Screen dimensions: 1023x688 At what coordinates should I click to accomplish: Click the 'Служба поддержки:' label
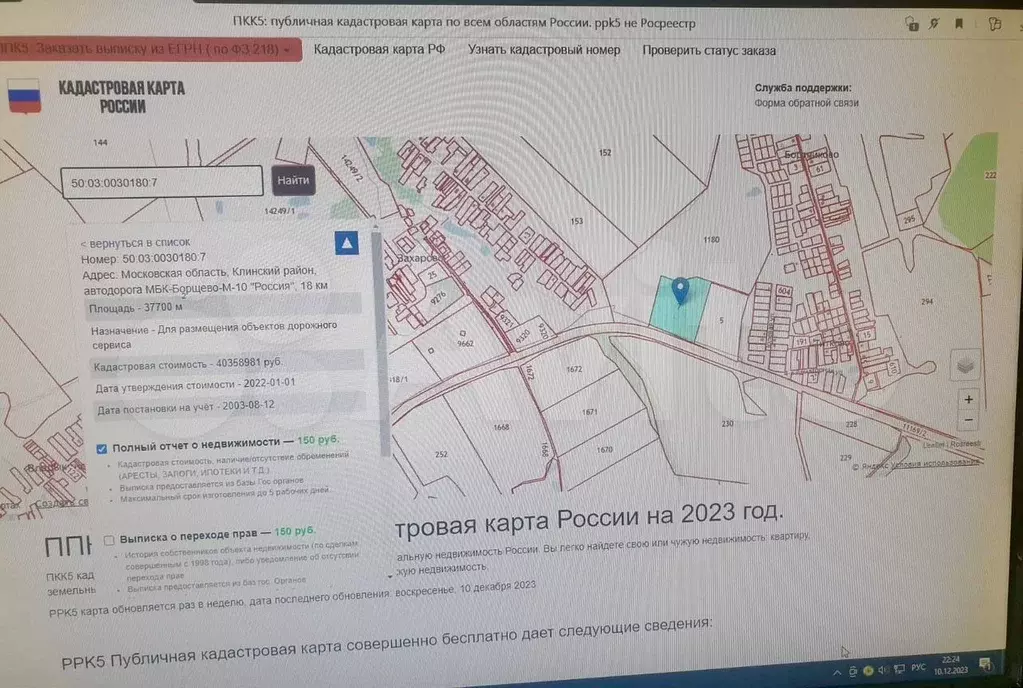tap(802, 87)
